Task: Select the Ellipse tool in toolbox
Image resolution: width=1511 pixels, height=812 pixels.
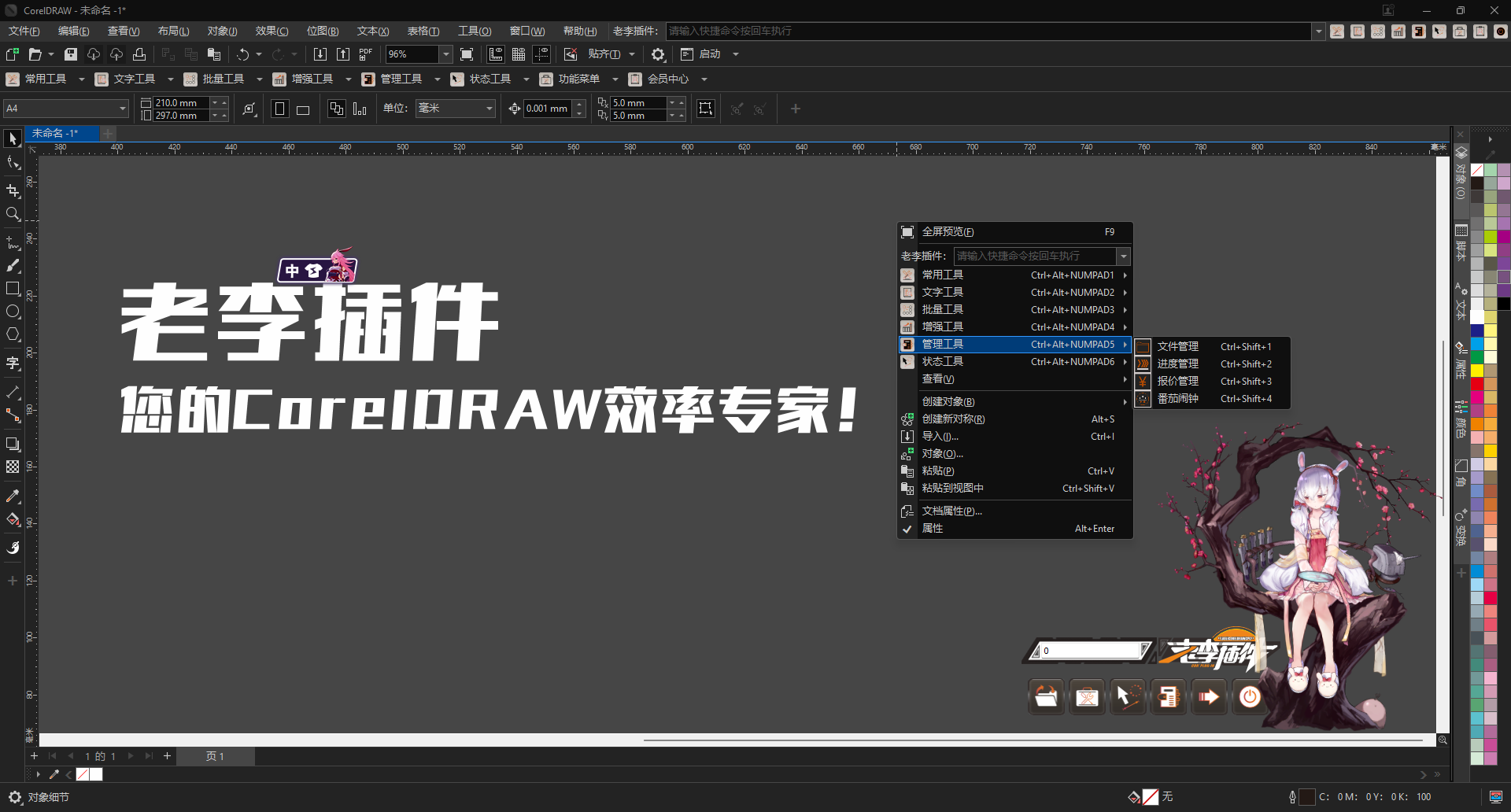Action: (13, 312)
